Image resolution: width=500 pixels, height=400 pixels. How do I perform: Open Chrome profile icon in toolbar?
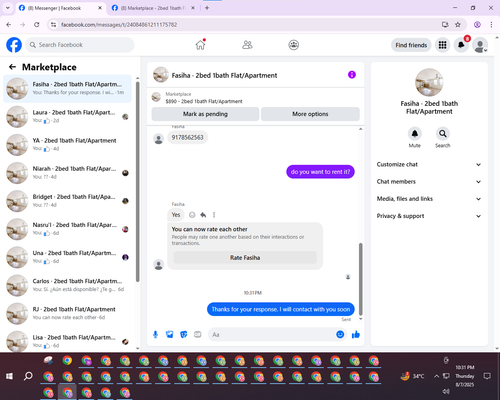pyautogui.click(x=477, y=25)
